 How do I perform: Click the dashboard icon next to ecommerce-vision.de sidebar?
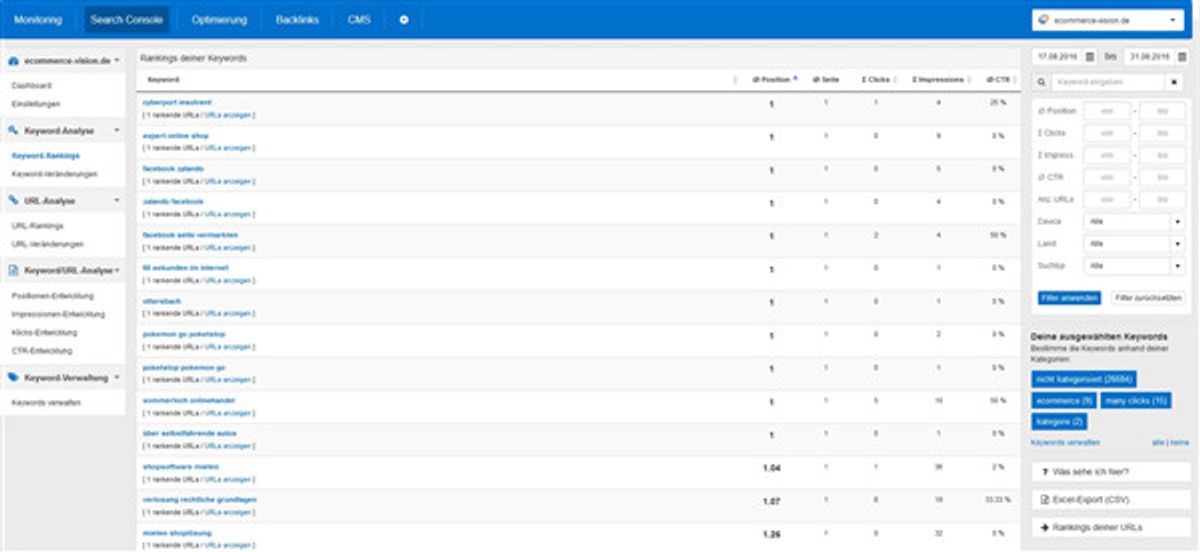[x=14, y=60]
